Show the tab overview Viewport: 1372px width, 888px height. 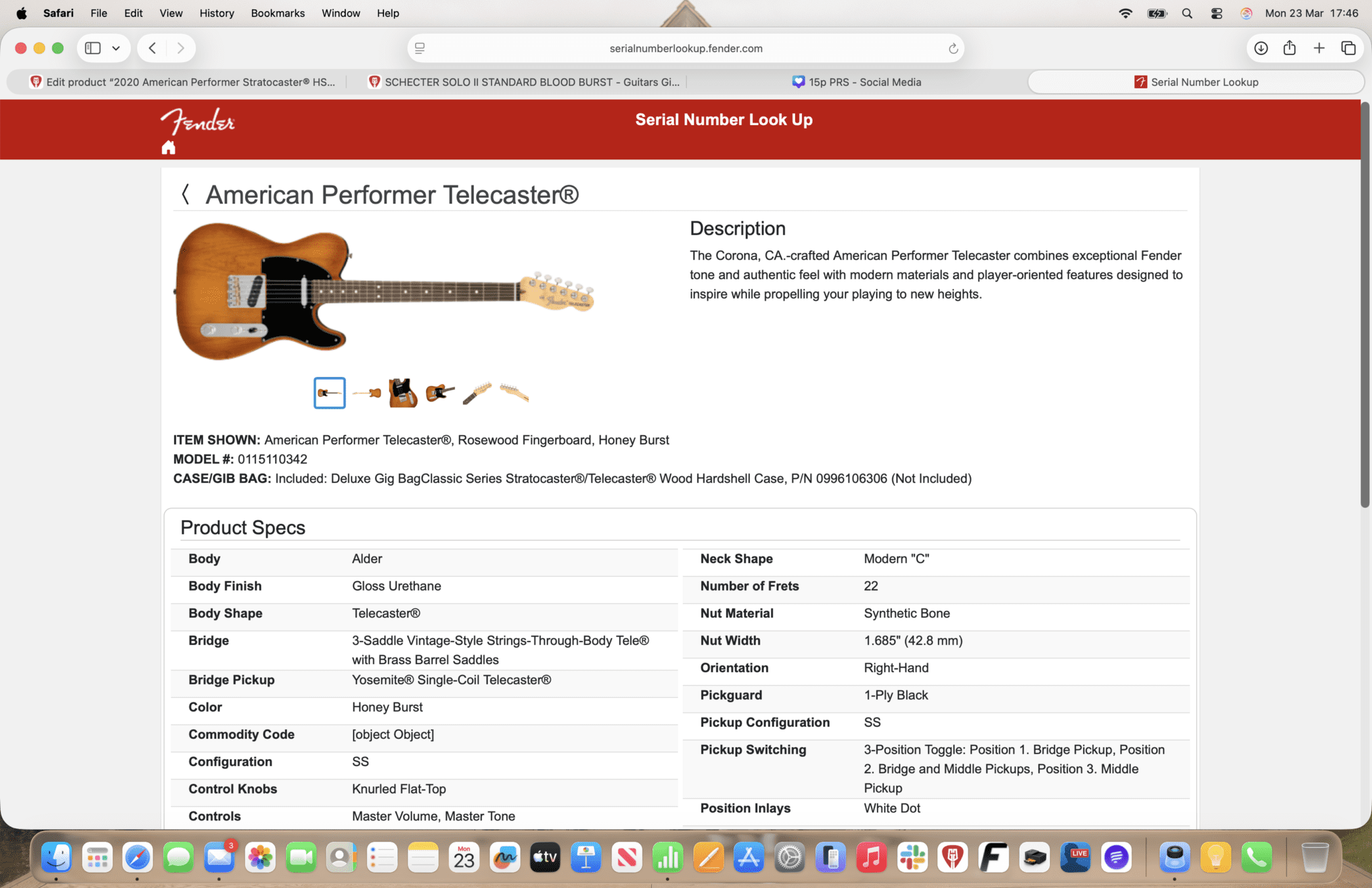[1349, 48]
